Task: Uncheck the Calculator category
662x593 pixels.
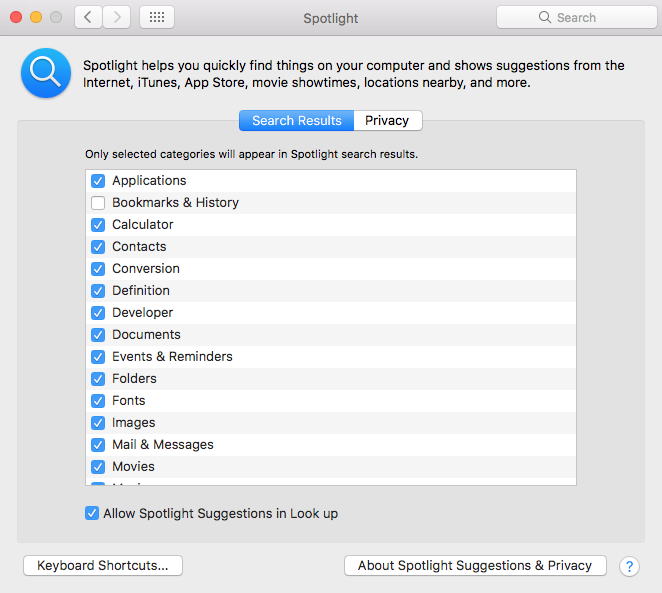Action: [x=98, y=225]
